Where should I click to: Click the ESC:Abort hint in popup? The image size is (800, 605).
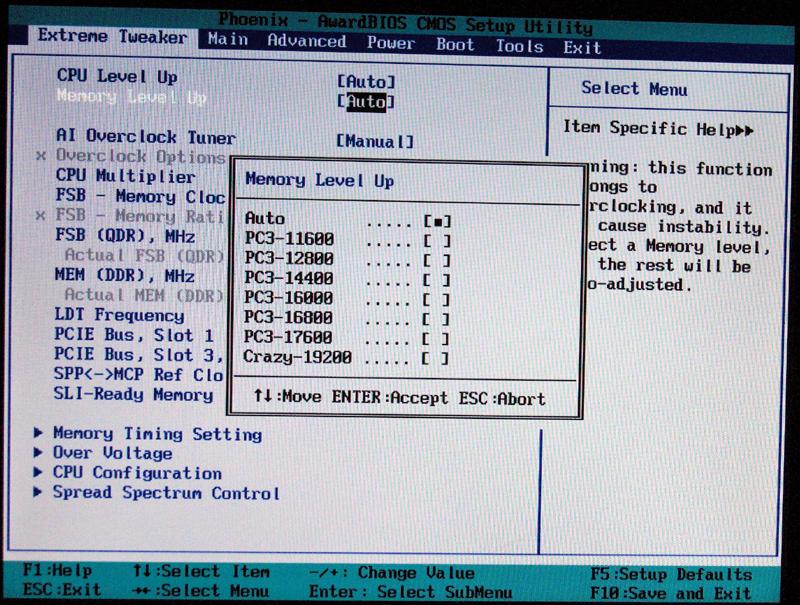coord(502,398)
